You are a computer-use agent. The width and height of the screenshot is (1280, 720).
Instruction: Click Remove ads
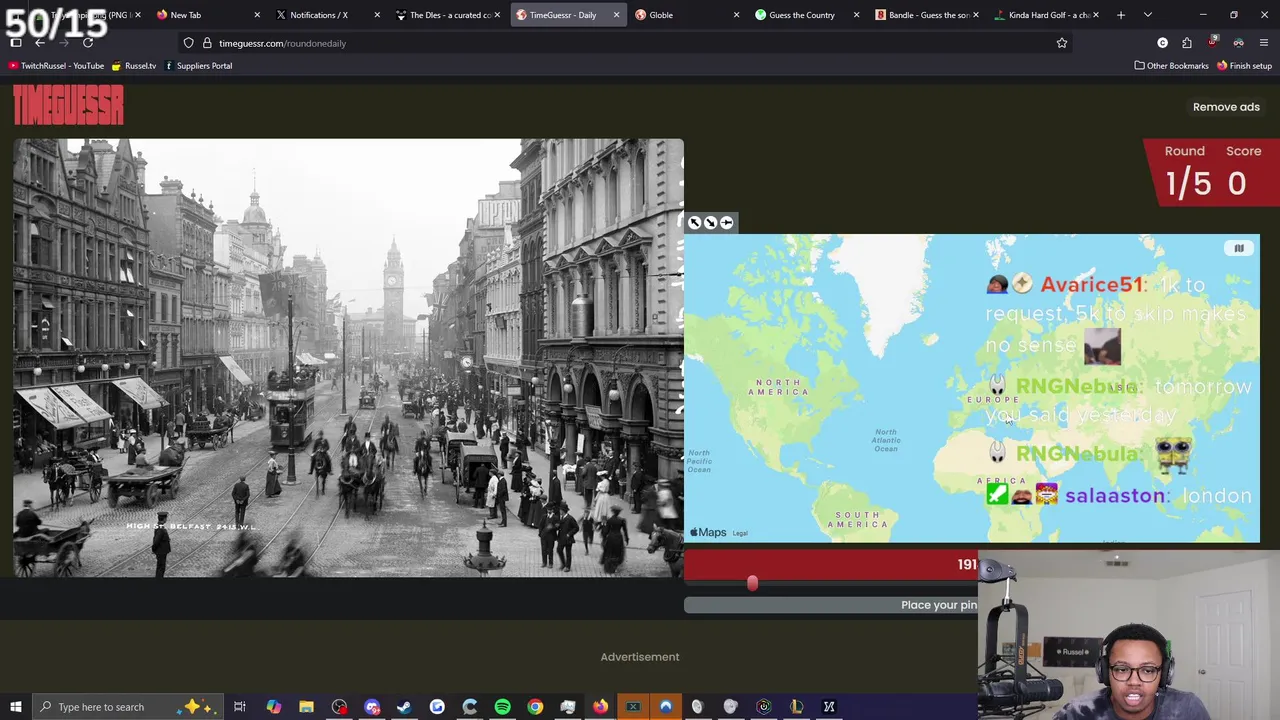[x=1226, y=107]
